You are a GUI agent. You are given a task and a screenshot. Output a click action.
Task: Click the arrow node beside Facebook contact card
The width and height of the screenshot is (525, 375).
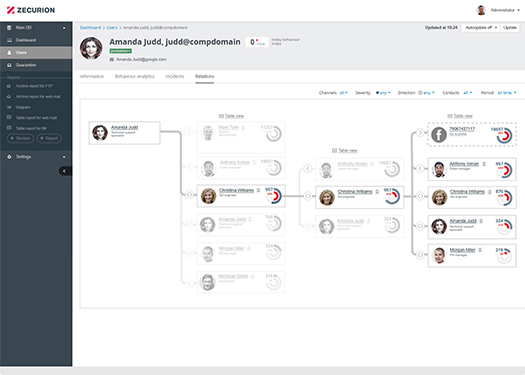[420, 133]
